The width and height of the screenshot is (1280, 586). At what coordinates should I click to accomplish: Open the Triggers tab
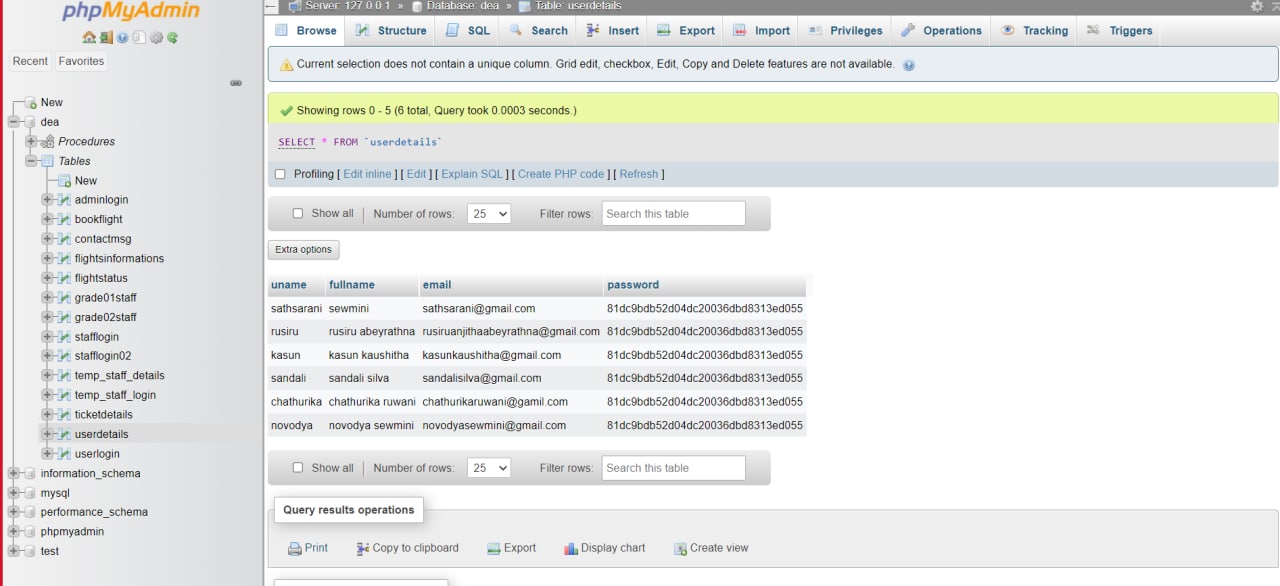tap(1120, 31)
